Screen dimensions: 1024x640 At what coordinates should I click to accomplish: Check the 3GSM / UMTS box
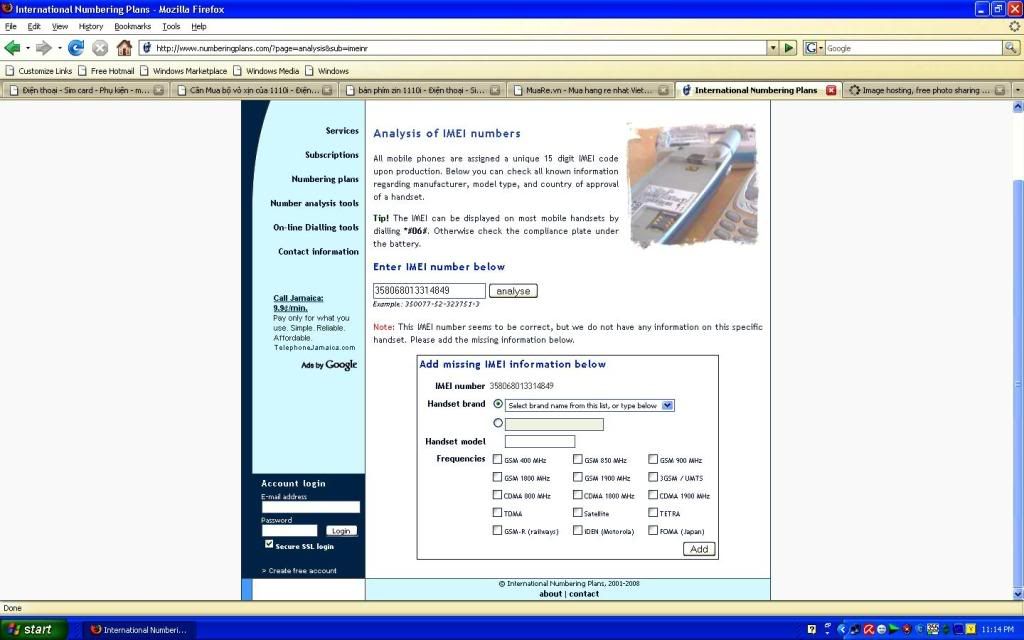(653, 477)
